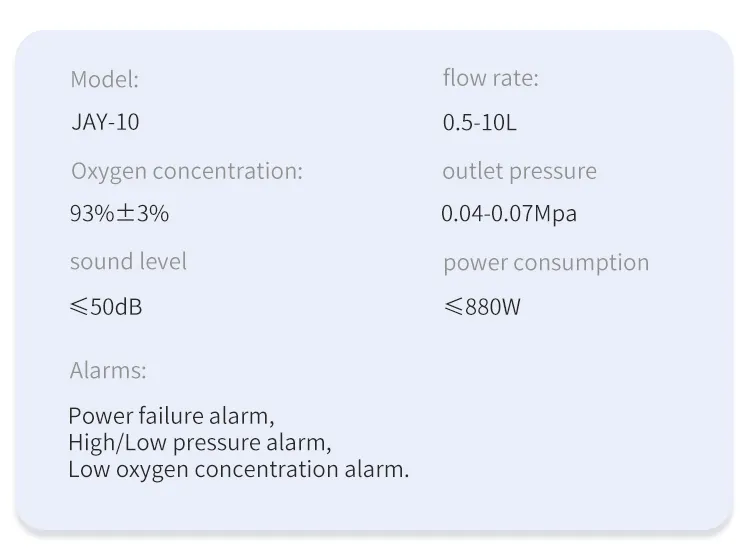Select the ≤880W power value
The height and width of the screenshot is (557, 750).
[482, 306]
